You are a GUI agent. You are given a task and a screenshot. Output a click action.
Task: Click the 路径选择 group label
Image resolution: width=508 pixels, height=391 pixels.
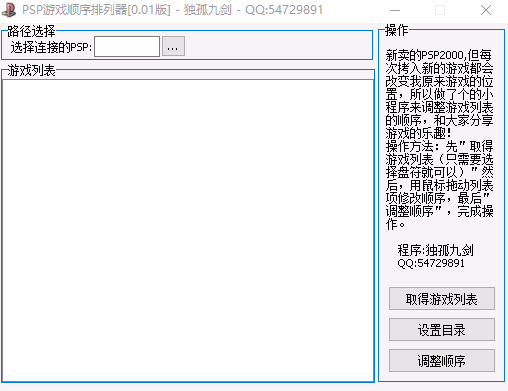(x=31, y=31)
